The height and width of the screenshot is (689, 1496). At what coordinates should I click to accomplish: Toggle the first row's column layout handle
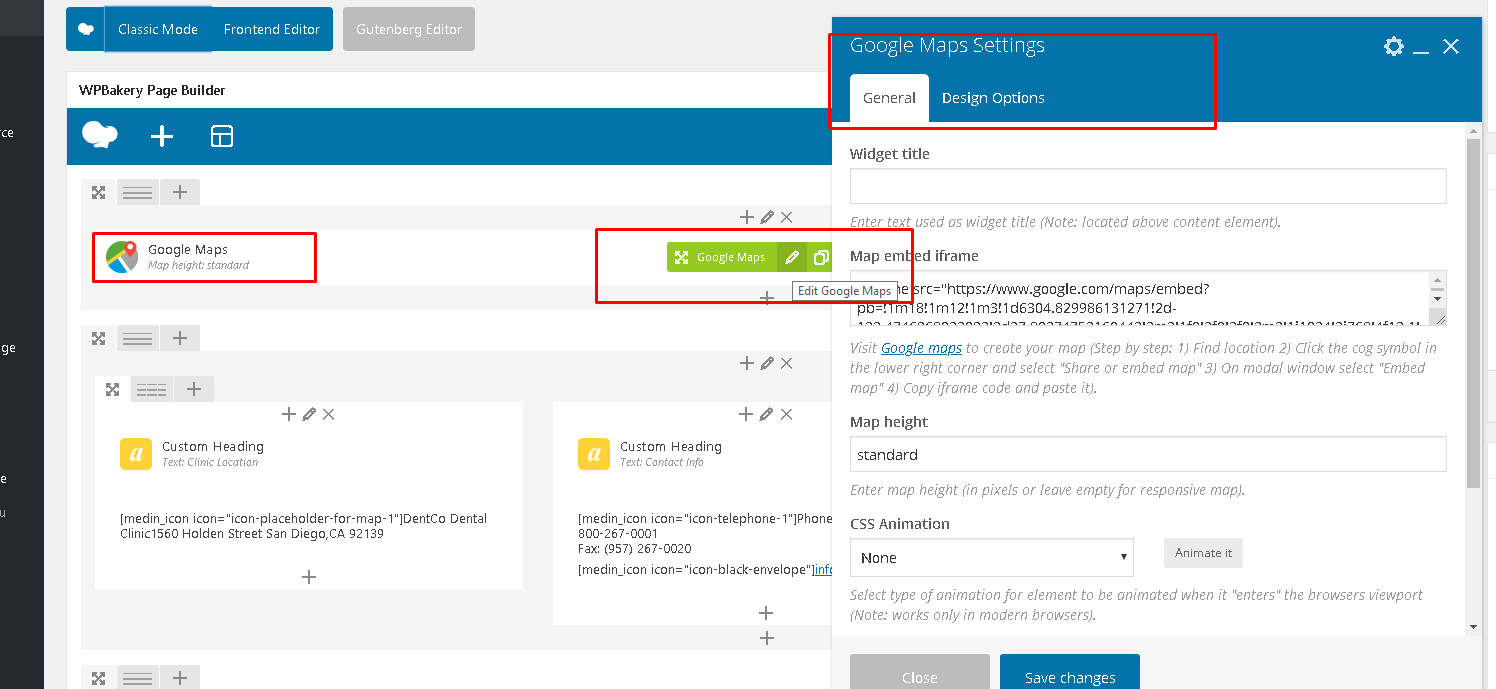click(x=138, y=192)
